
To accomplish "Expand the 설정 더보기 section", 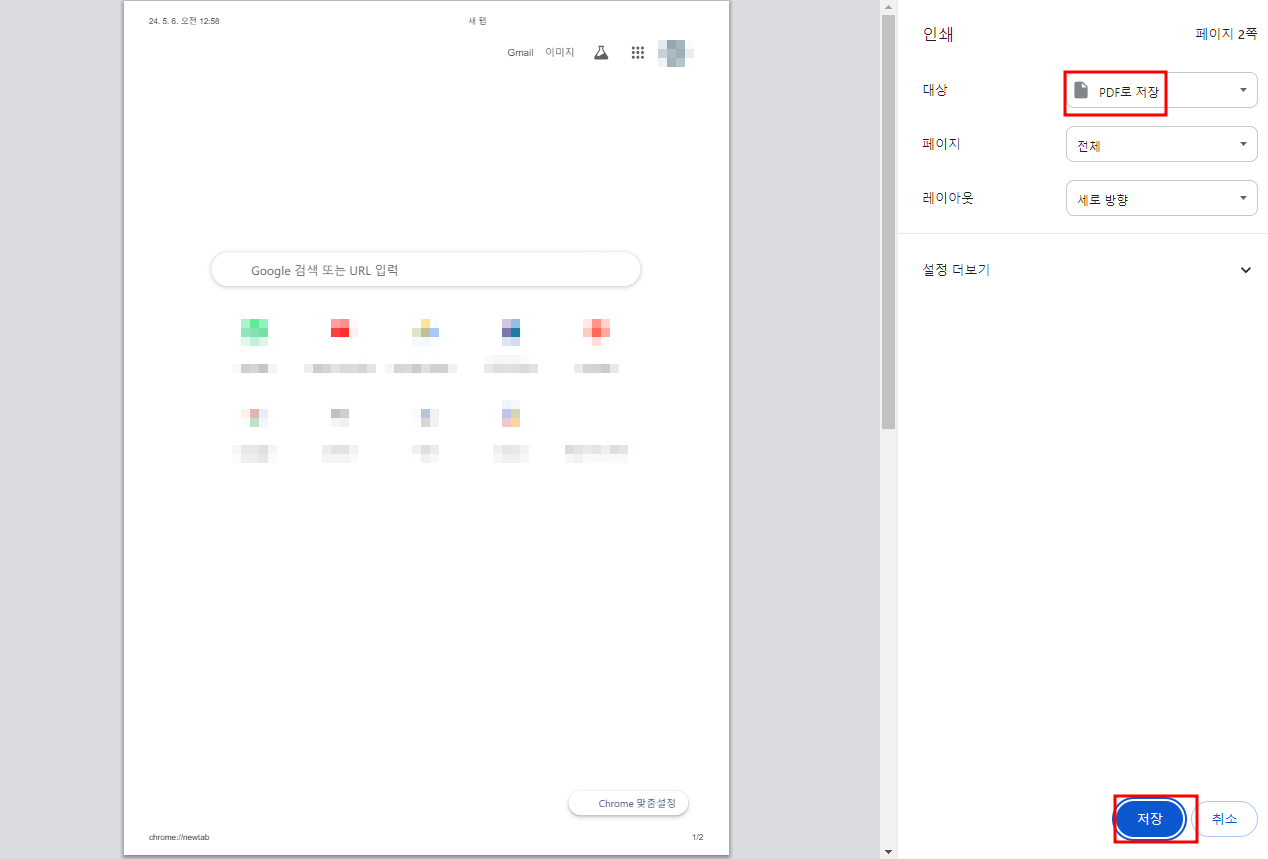I will coord(1245,269).
